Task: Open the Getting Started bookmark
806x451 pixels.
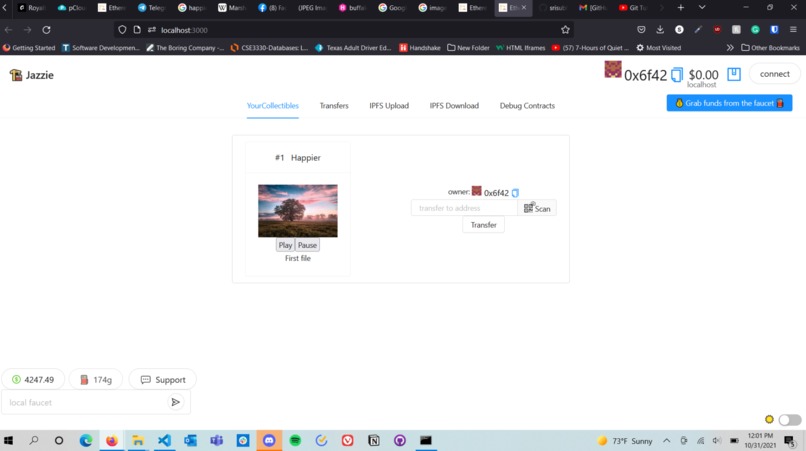Action: (29, 48)
